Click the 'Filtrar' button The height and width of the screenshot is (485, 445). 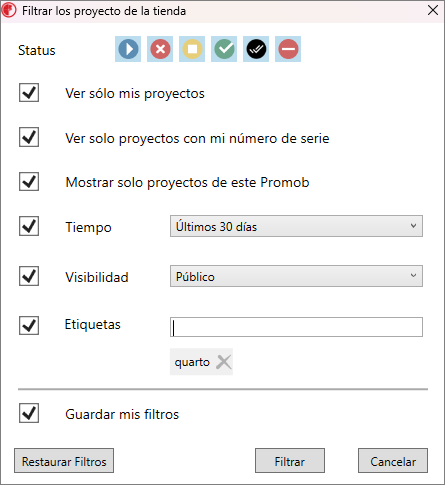click(x=290, y=461)
